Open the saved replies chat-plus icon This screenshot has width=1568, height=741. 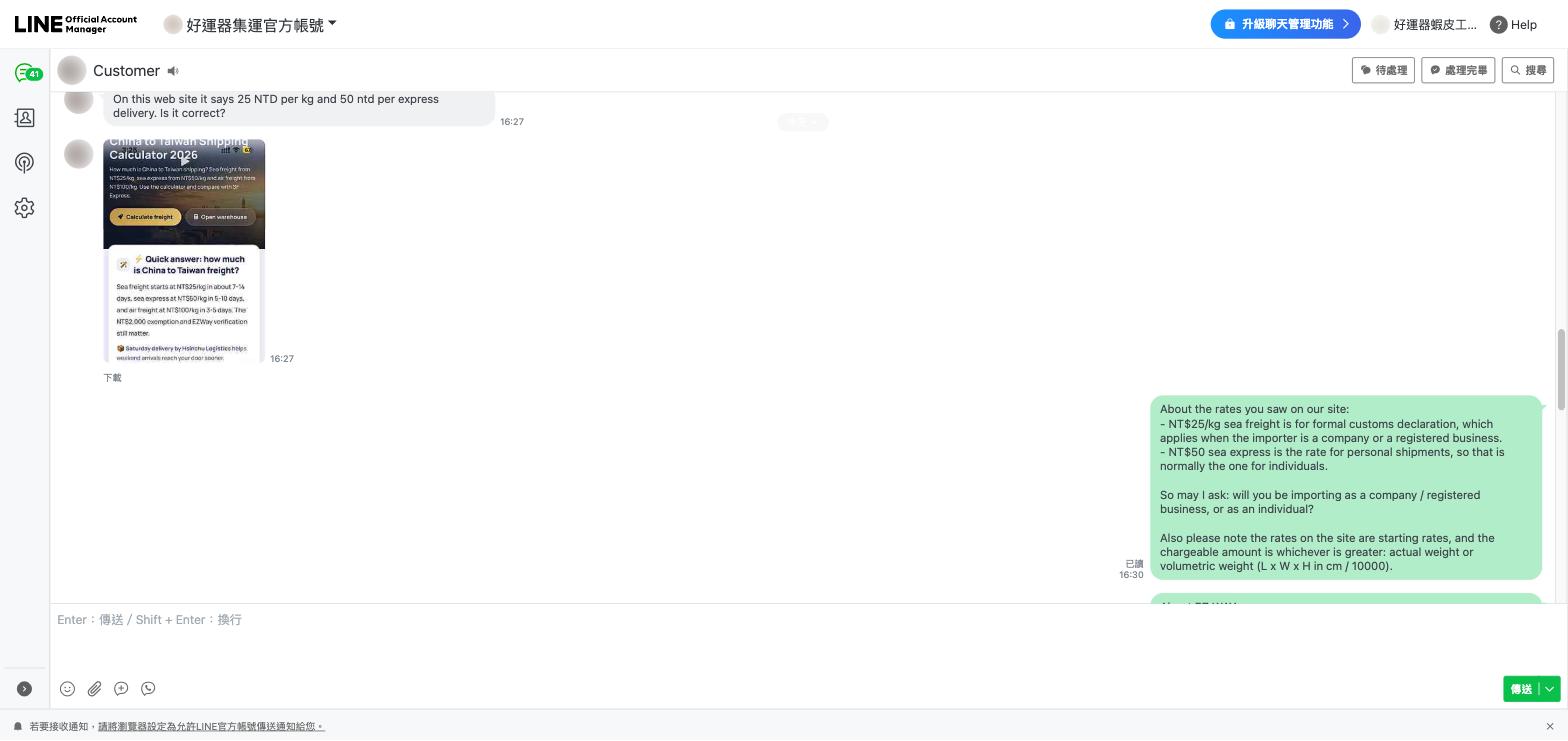tap(121, 689)
